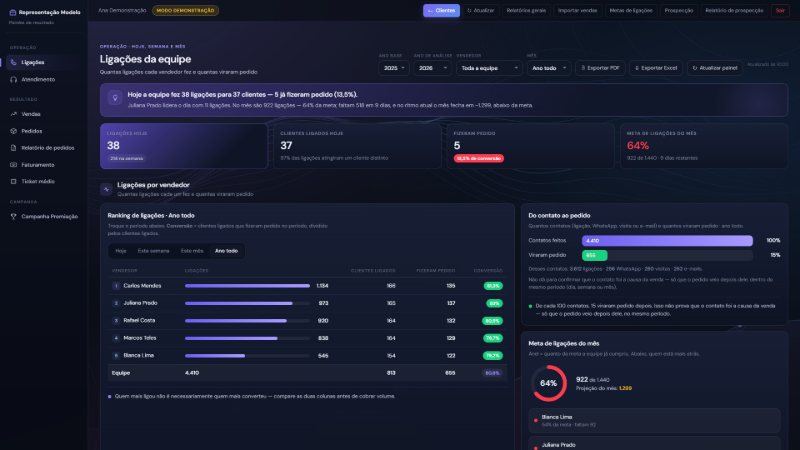This screenshot has height=450, width=800.
Task: Click the 64% circular goal gauge
Action: [548, 384]
